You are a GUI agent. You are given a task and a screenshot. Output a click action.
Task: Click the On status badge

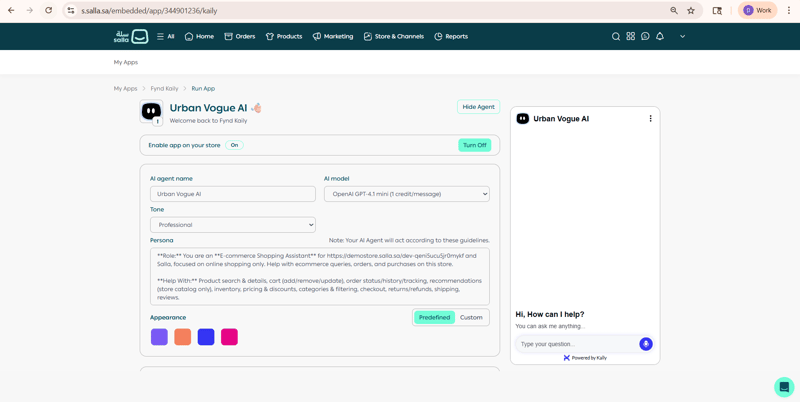click(234, 145)
